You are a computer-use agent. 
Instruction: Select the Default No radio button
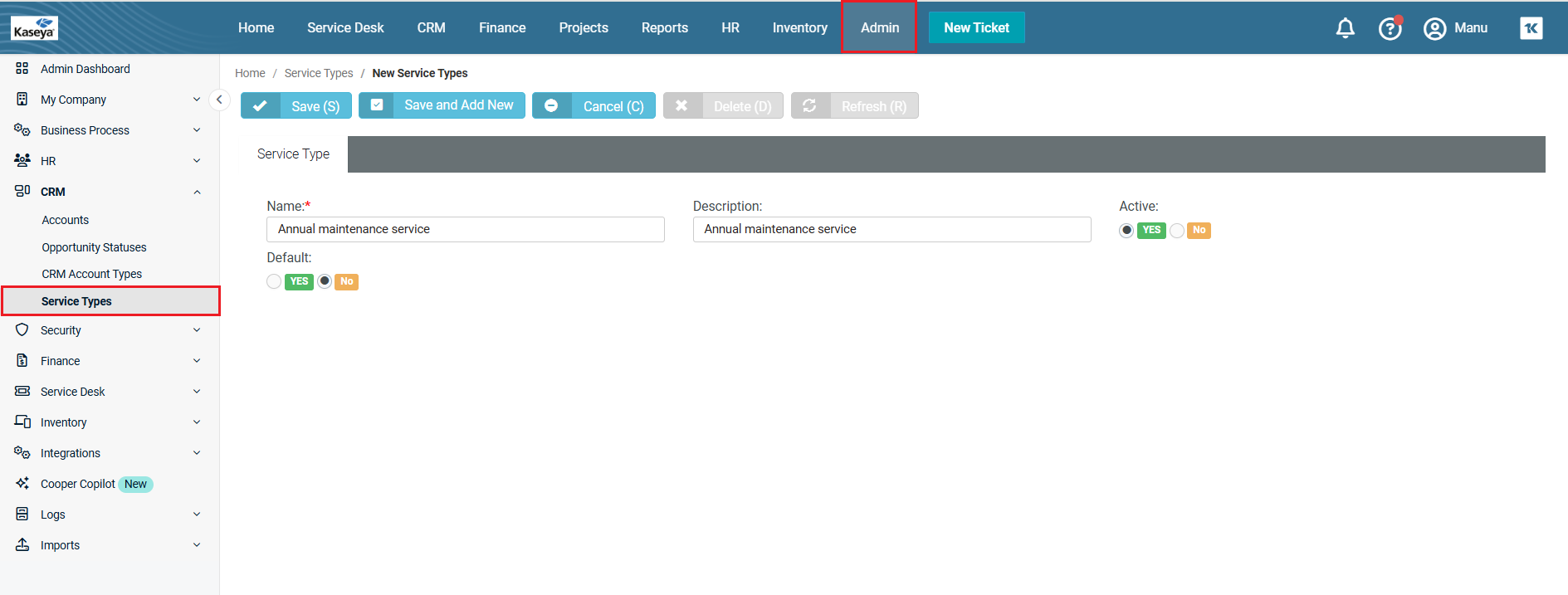pos(325,282)
